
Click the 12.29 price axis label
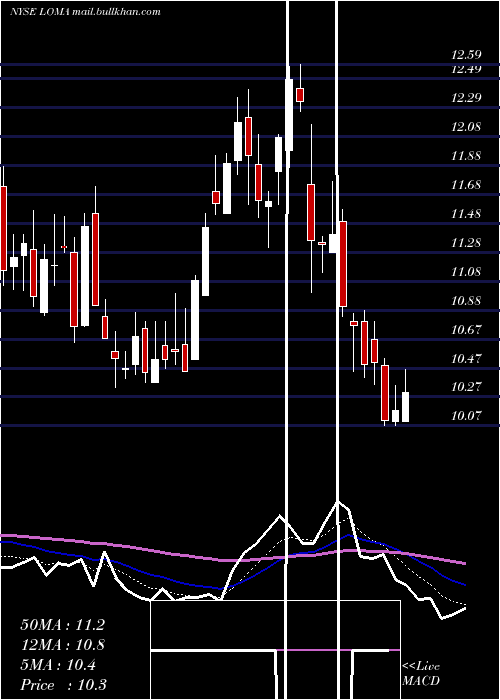click(x=466, y=97)
